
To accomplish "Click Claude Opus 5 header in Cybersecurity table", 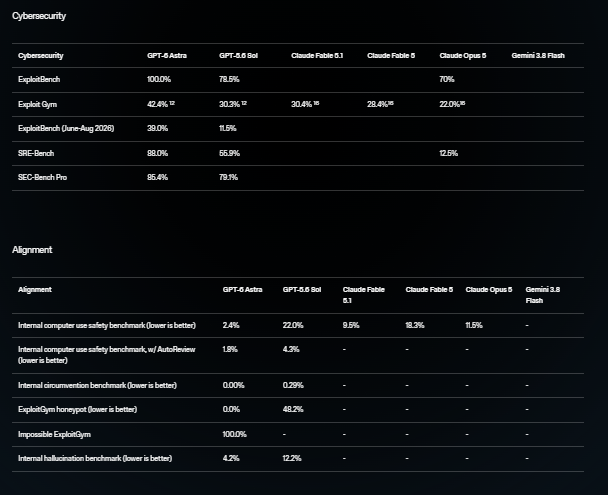I will tap(463, 55).
